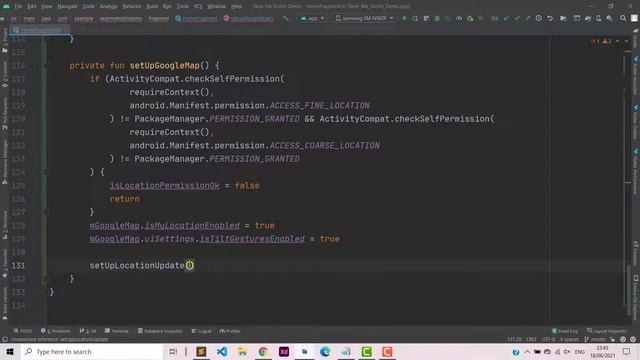Viewport: 640px width, 360px height.
Task: Open the Profiler gauge icon in toolbar
Action: [459, 18]
